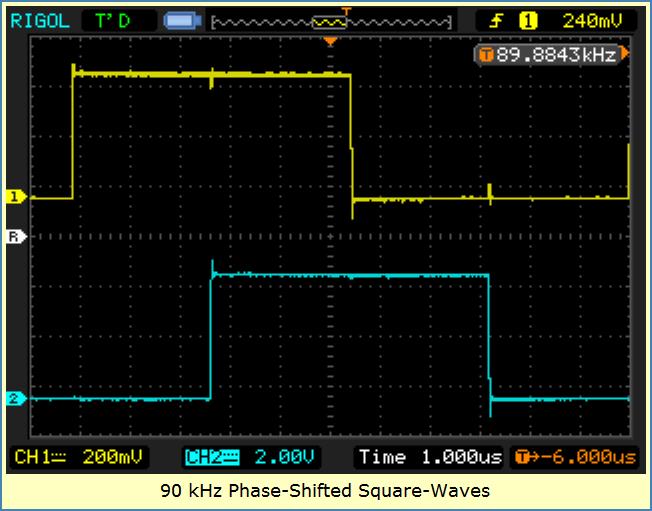Click the waveform memory overview bar

pyautogui.click(x=329, y=19)
